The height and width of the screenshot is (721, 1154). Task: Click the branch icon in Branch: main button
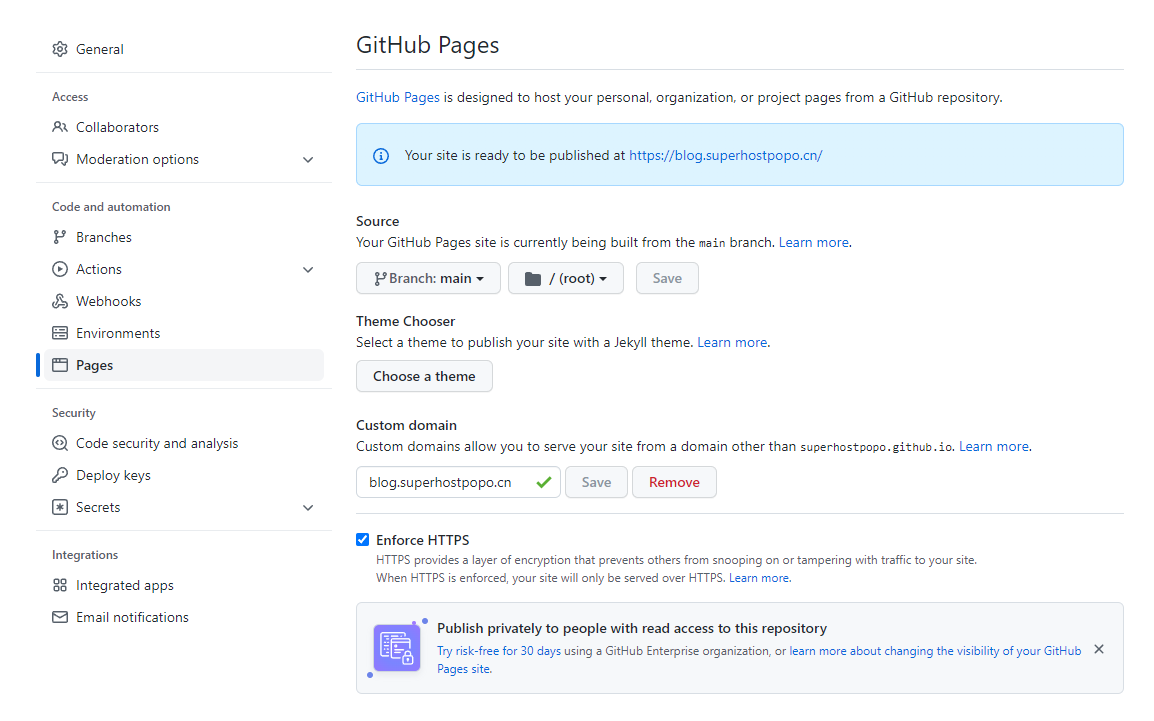pos(380,279)
